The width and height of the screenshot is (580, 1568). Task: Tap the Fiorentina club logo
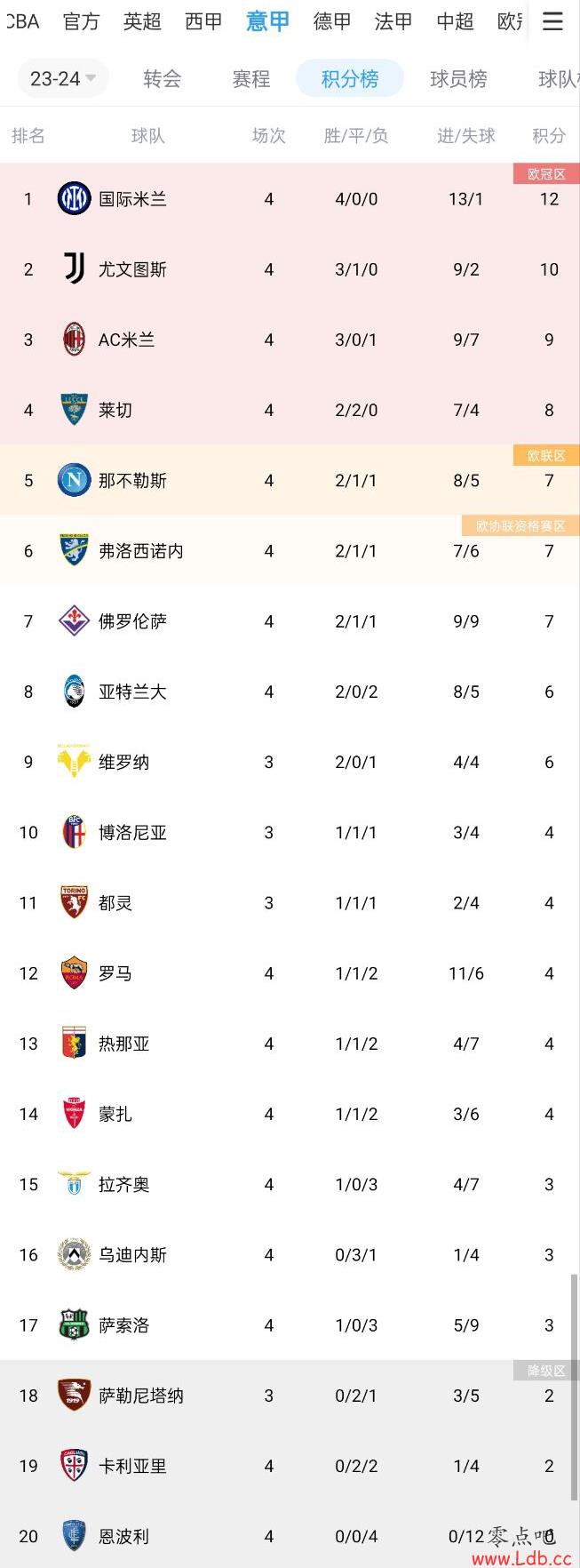point(74,620)
